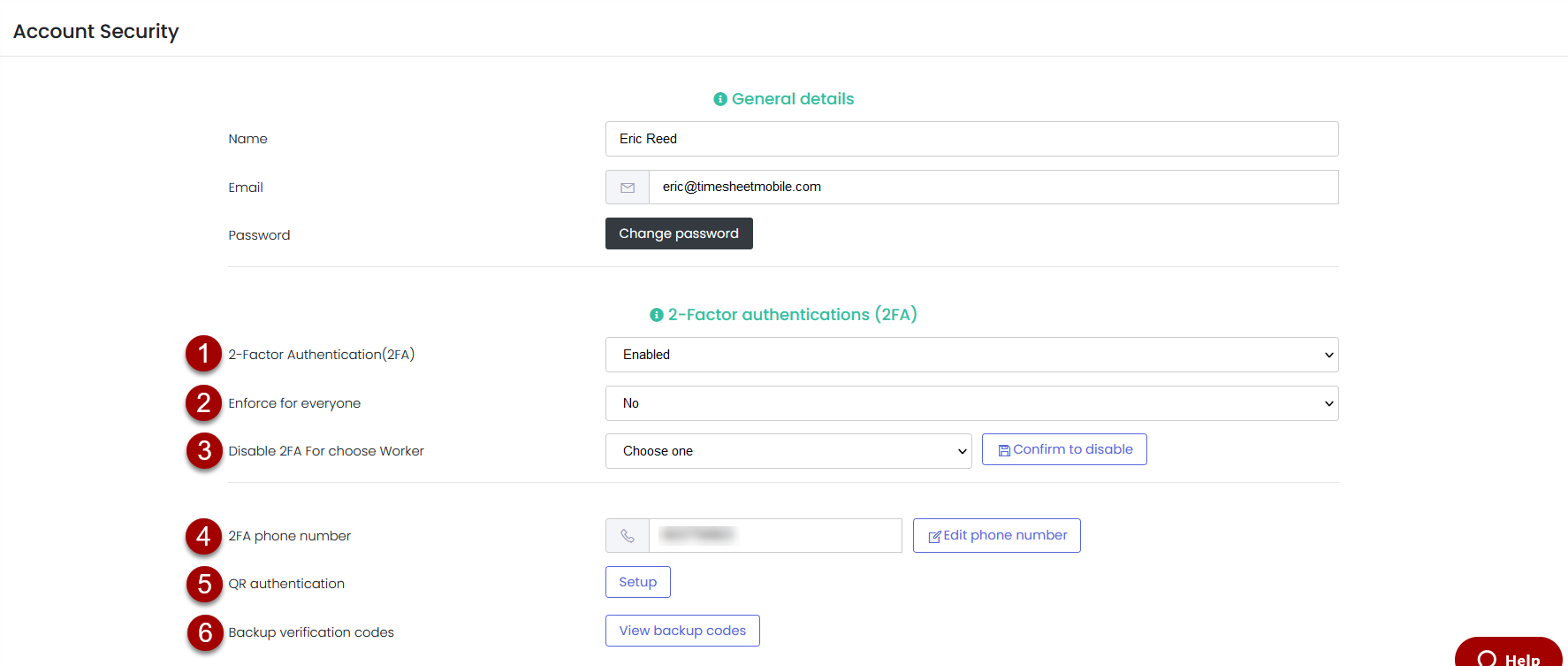
Task: Click Confirm to disable button
Action: click(1064, 449)
